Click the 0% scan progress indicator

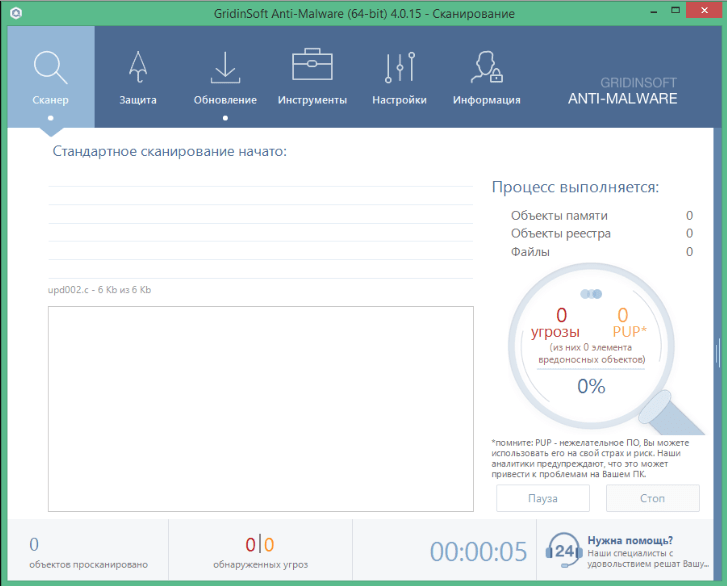point(591,386)
